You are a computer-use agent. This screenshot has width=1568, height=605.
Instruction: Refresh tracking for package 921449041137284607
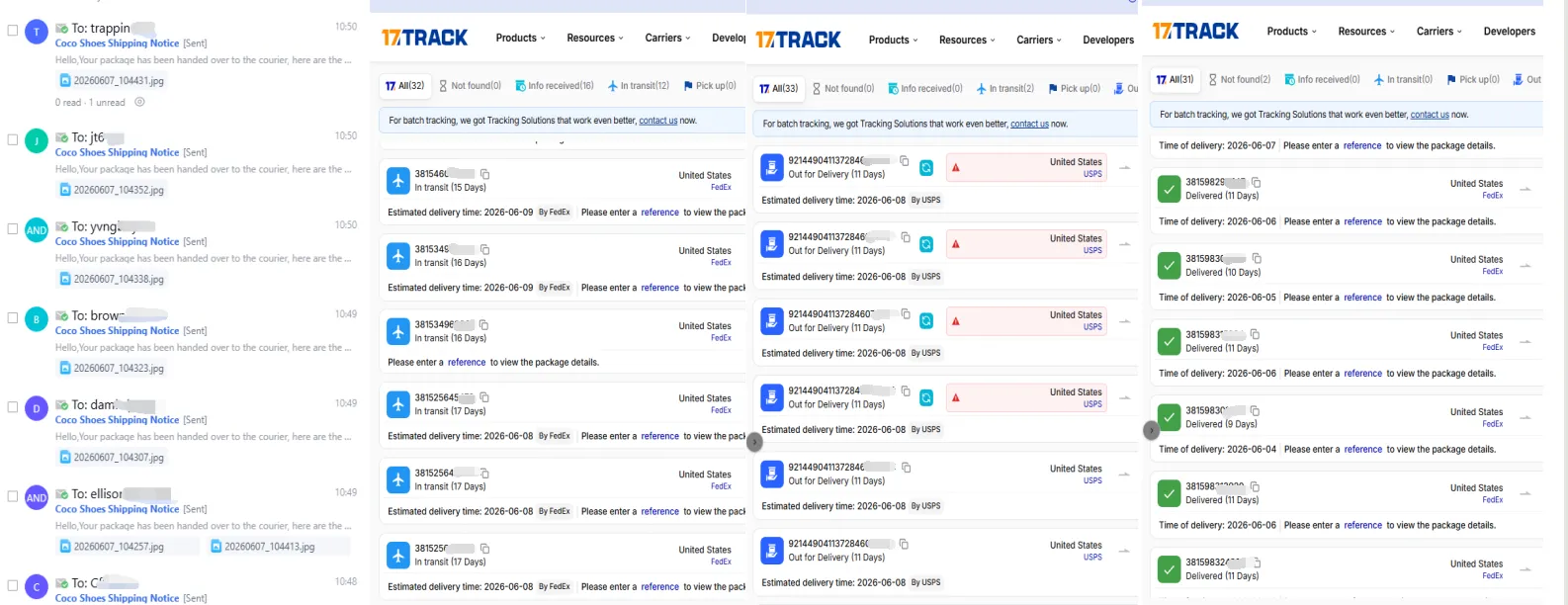[x=926, y=320]
